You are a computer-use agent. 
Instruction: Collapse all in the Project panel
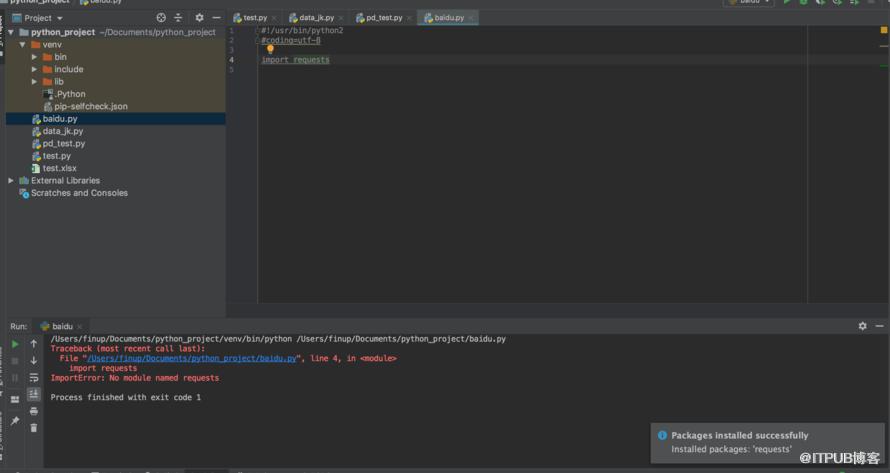(x=178, y=18)
